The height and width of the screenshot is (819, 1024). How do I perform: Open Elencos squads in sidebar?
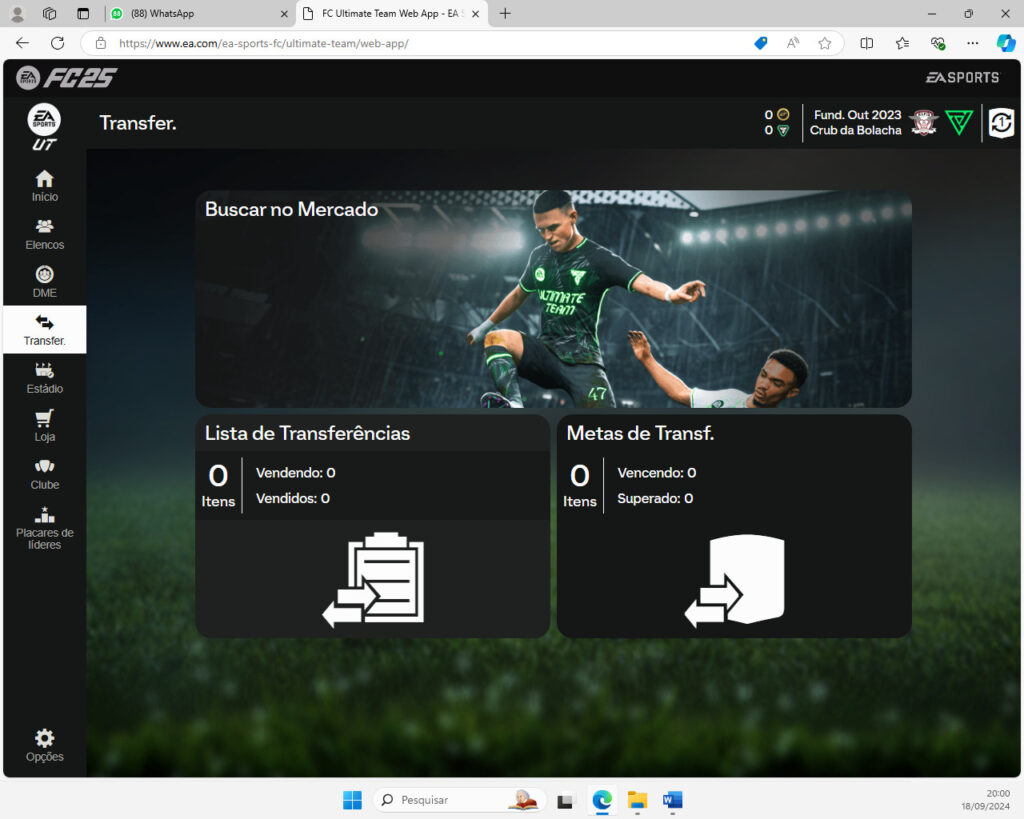click(44, 234)
